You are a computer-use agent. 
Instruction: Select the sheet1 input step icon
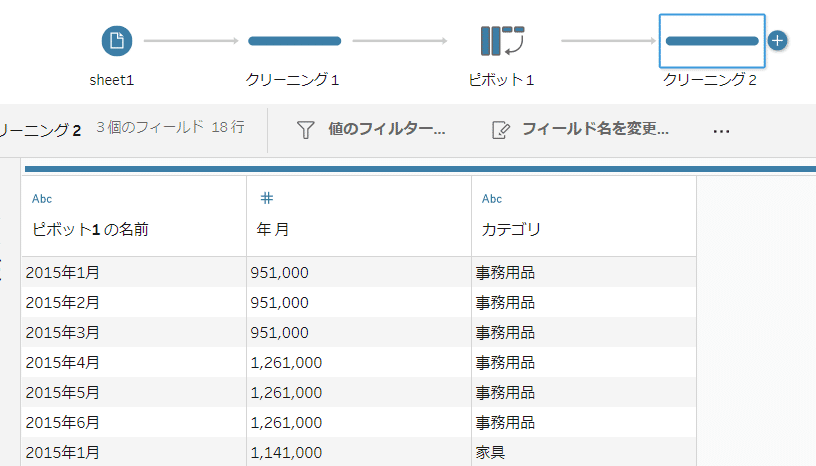117,41
